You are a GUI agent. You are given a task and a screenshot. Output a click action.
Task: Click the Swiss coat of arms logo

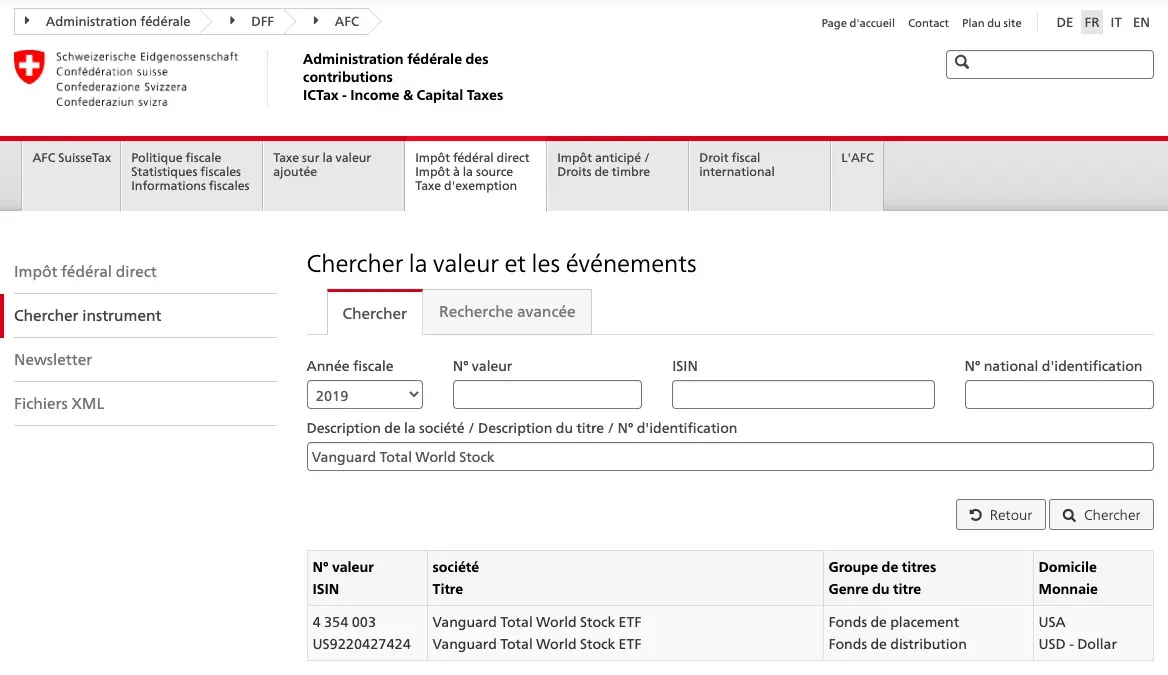pos(29,67)
